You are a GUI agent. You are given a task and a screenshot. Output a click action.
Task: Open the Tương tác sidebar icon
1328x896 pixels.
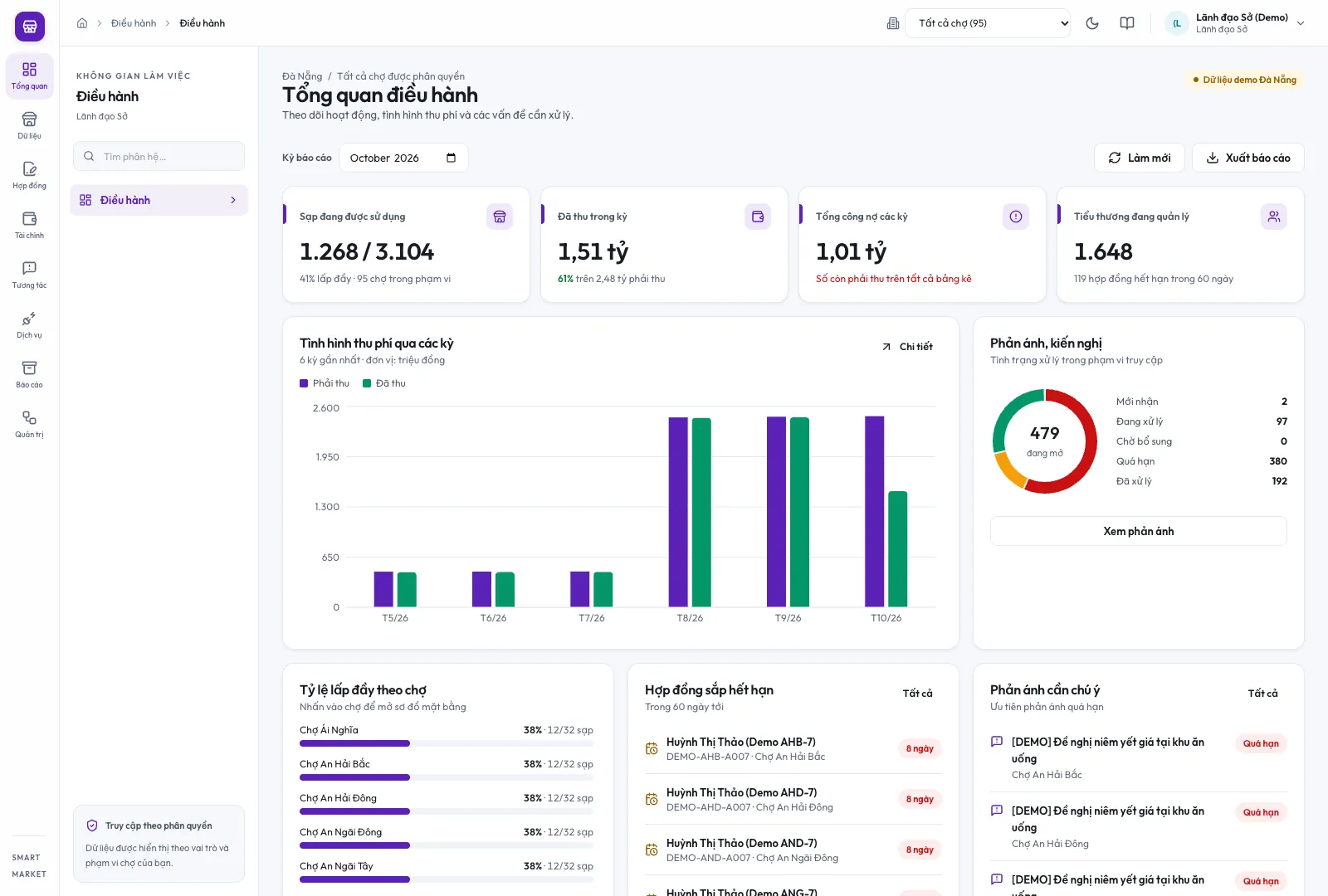(29, 275)
